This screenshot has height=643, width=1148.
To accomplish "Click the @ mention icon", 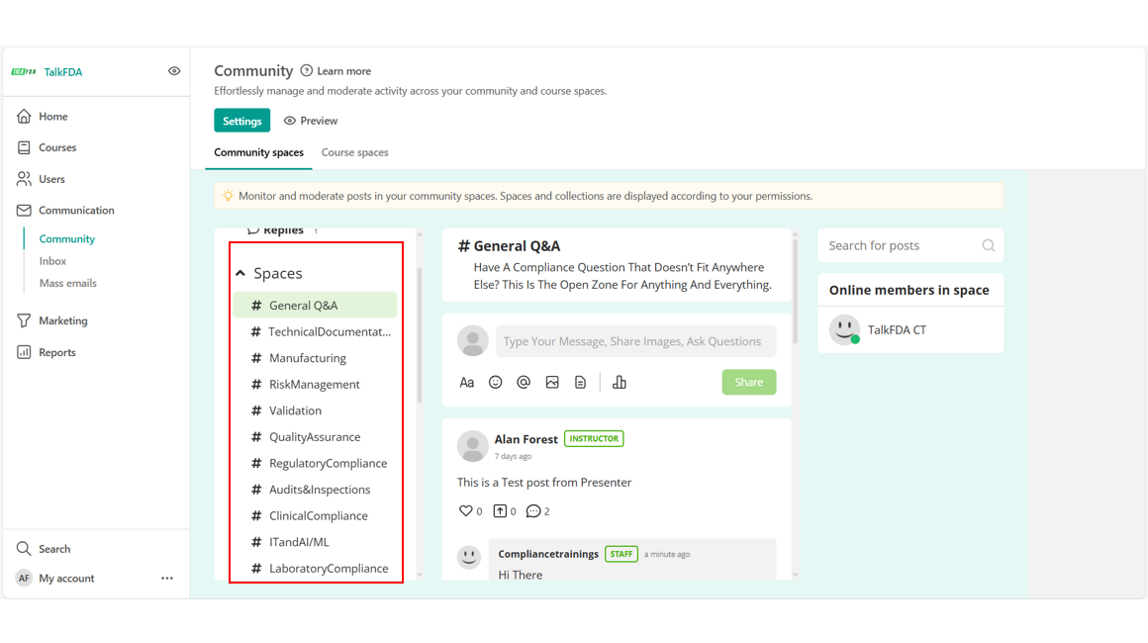I will [523, 382].
